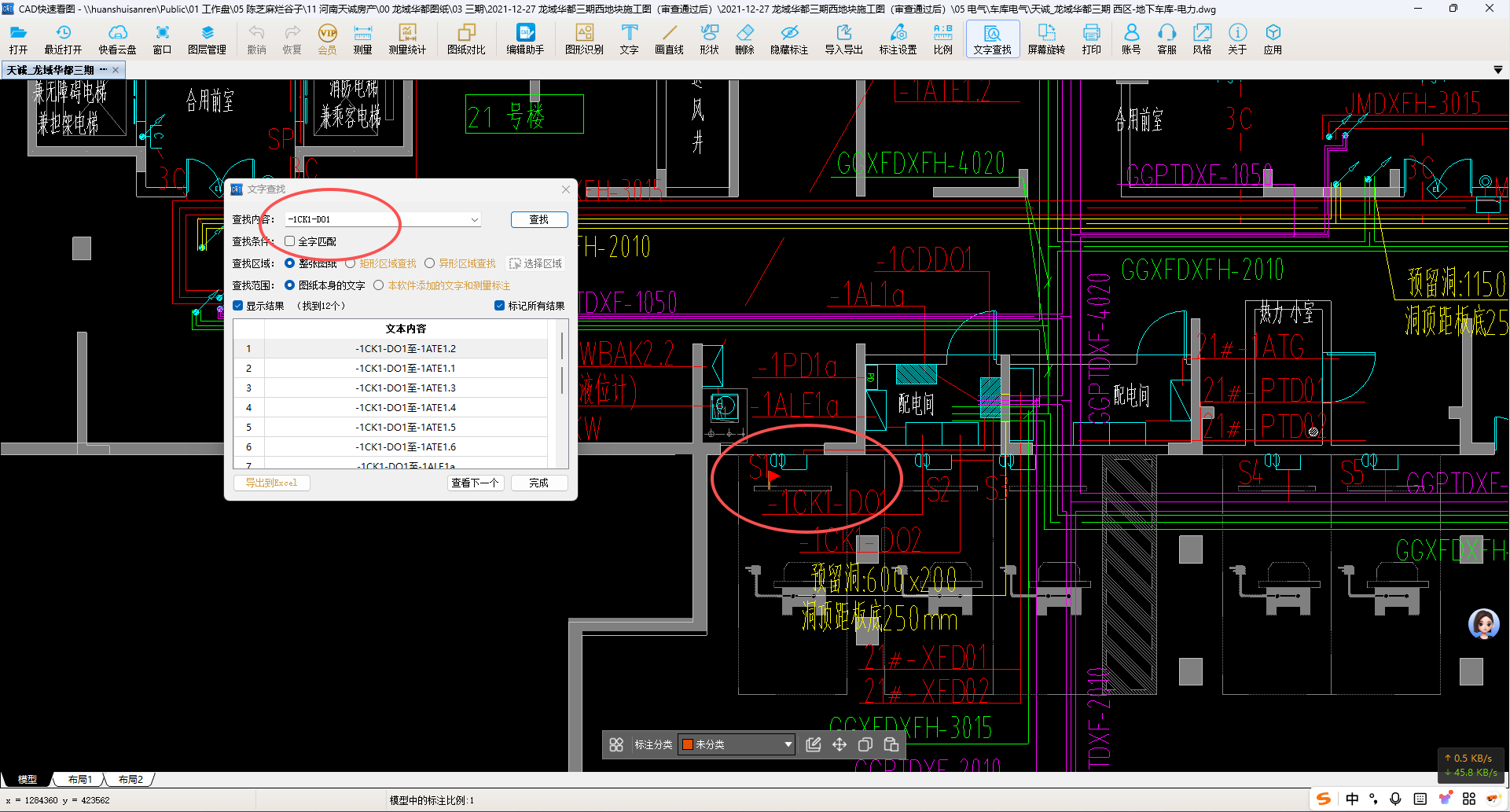Click 屏幕旋转 screen rotate icon
The width and height of the screenshot is (1510, 812).
pos(1046,39)
